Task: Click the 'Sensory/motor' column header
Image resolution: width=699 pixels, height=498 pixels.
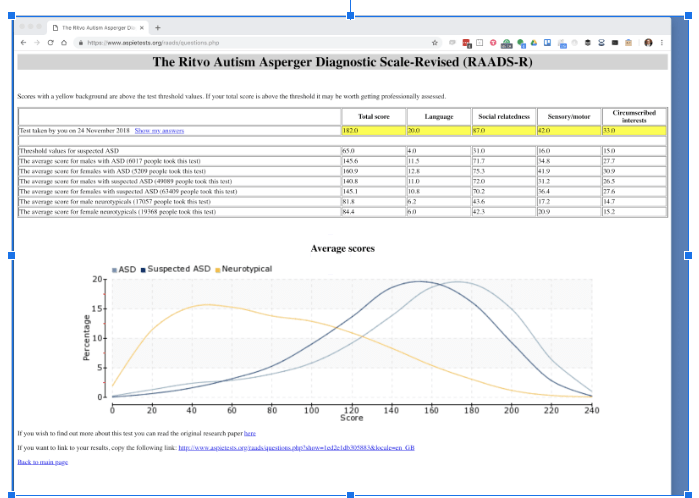Action: click(569, 116)
